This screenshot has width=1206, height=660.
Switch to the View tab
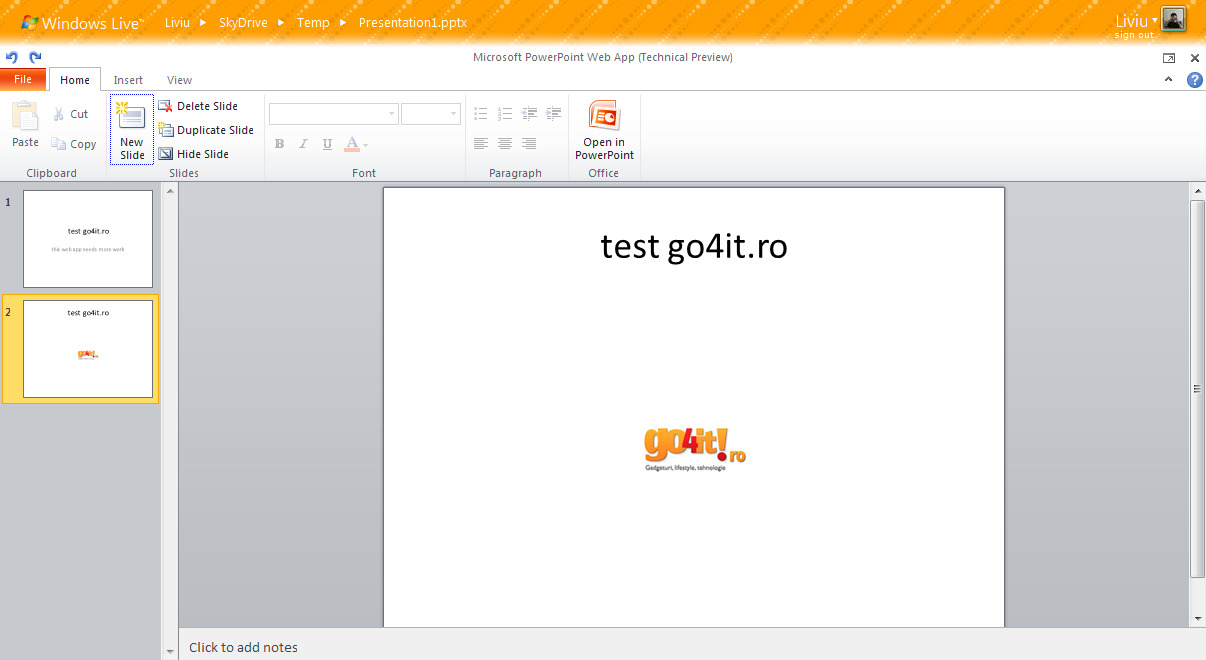click(x=180, y=80)
